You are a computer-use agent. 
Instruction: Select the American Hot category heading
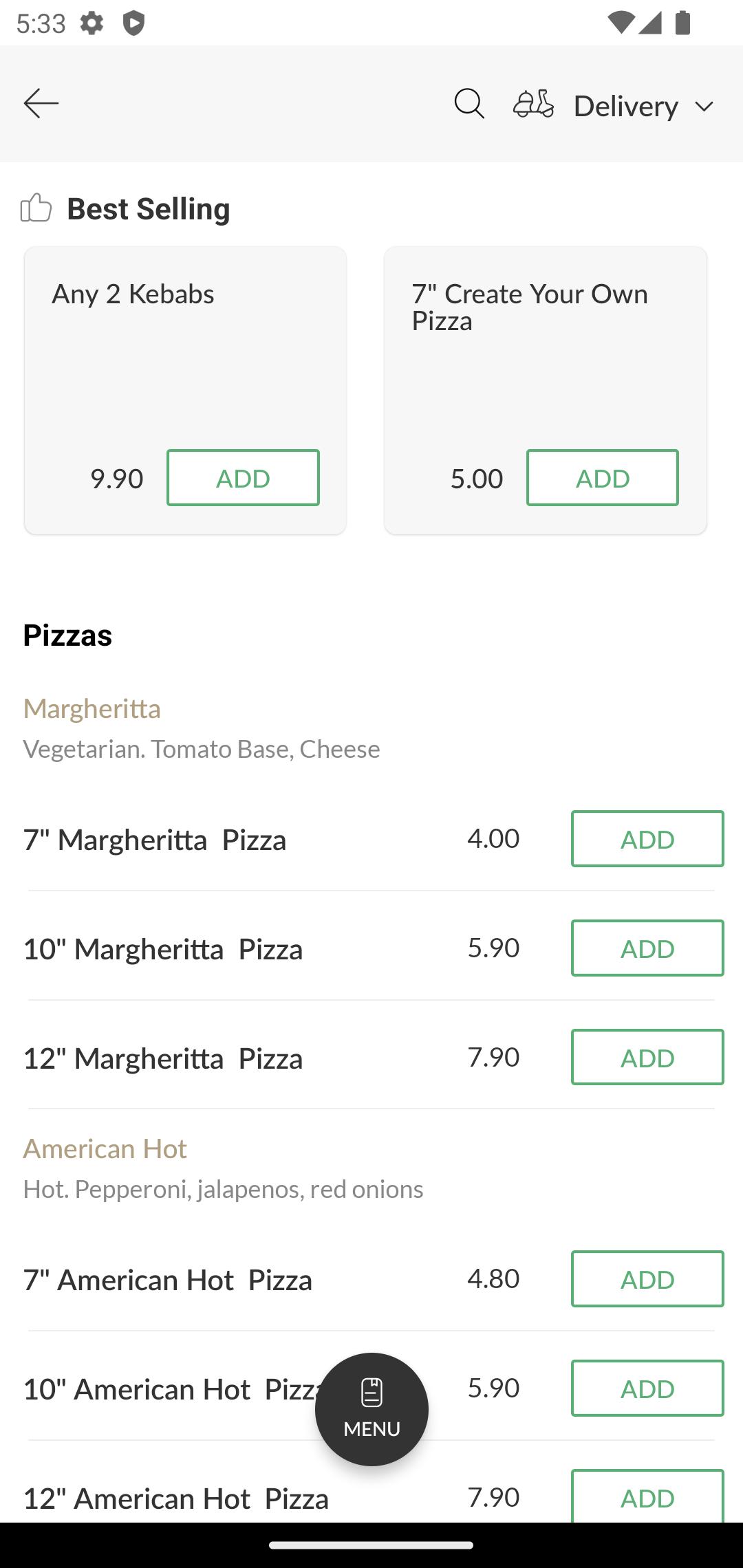tap(105, 1148)
